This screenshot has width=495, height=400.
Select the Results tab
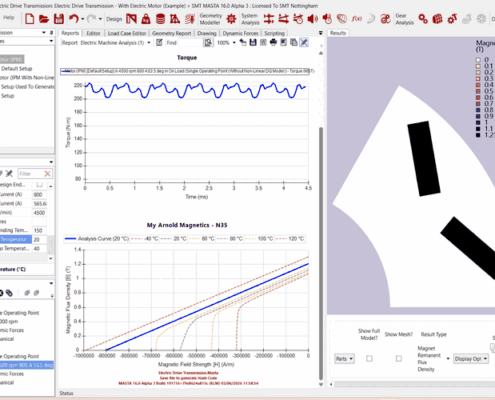point(338,33)
